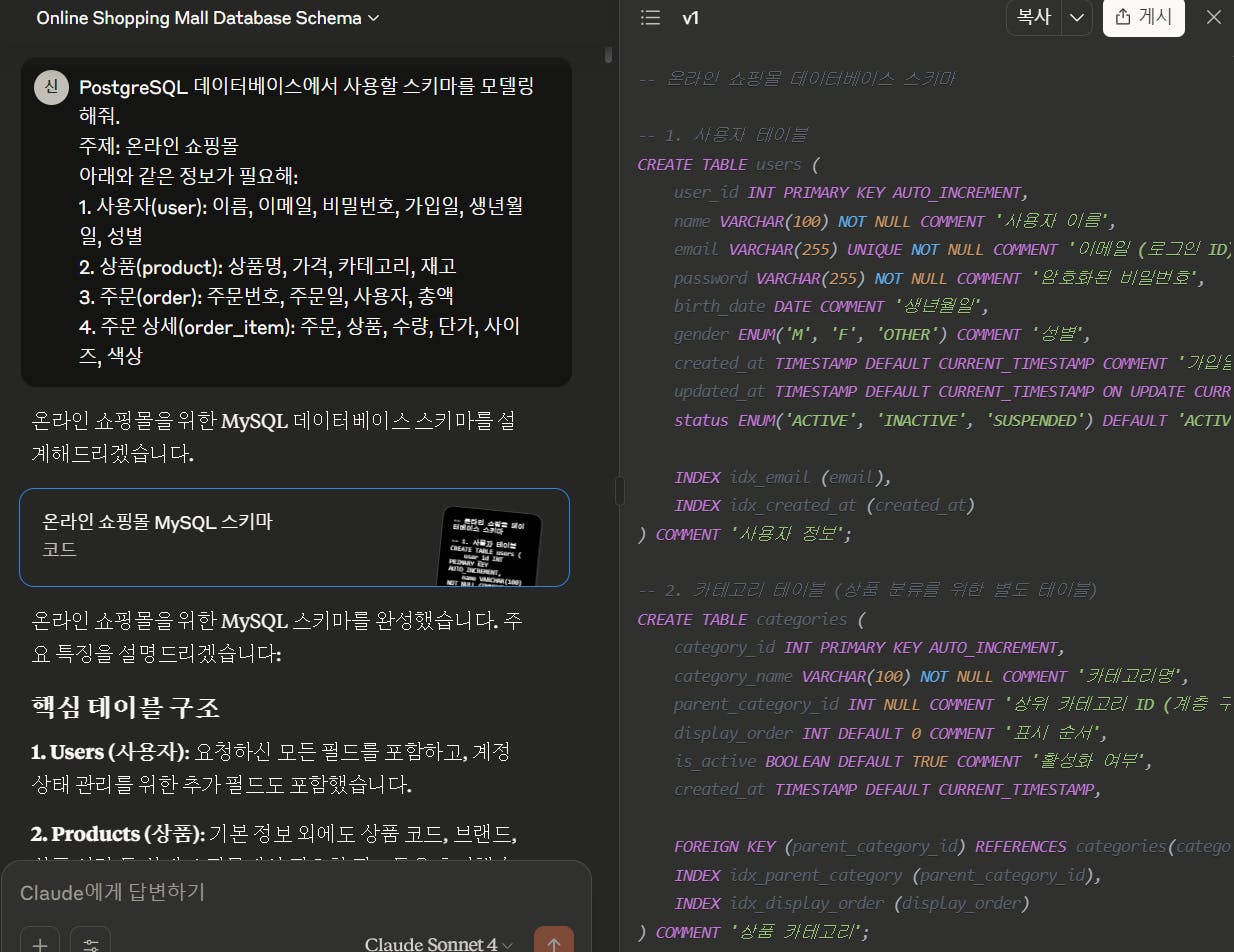Click the plus attachment icon

pyautogui.click(x=40, y=944)
